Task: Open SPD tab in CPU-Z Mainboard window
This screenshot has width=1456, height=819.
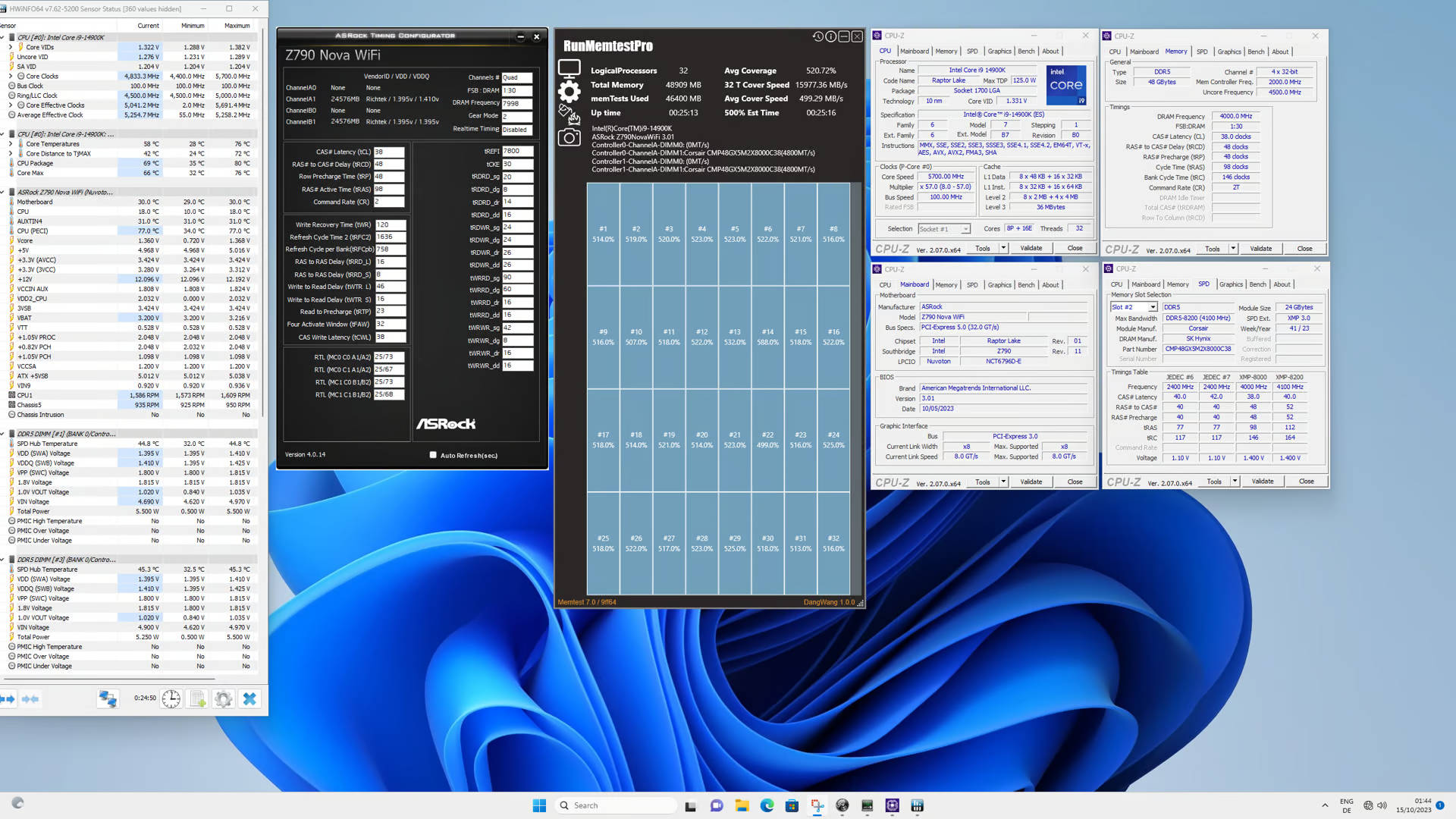Action: pos(972,285)
